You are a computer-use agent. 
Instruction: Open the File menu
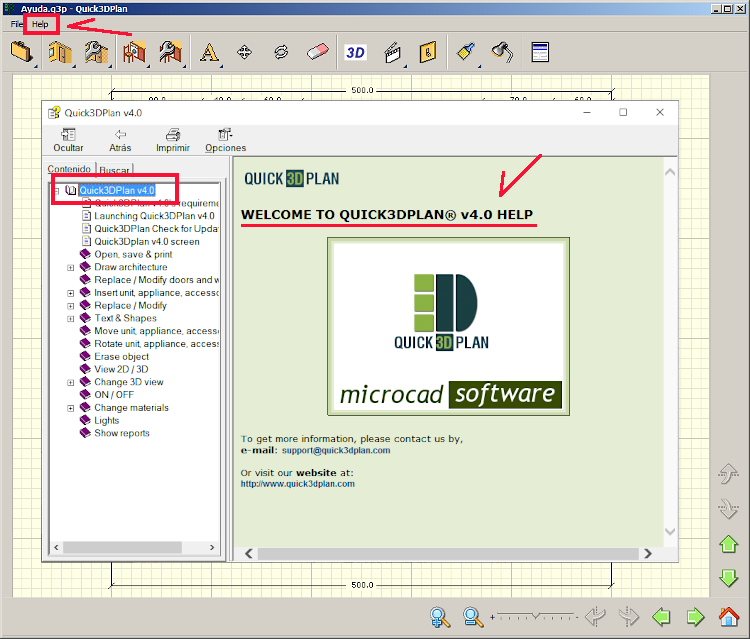(16, 24)
